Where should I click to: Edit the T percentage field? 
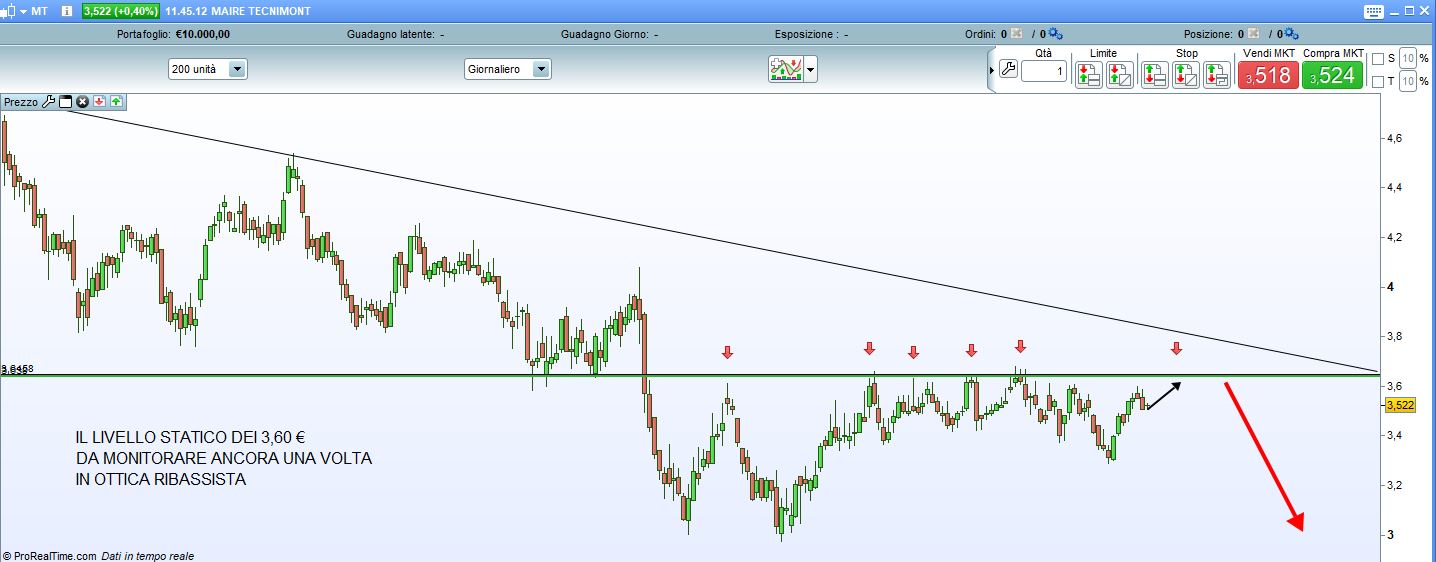coord(1408,82)
